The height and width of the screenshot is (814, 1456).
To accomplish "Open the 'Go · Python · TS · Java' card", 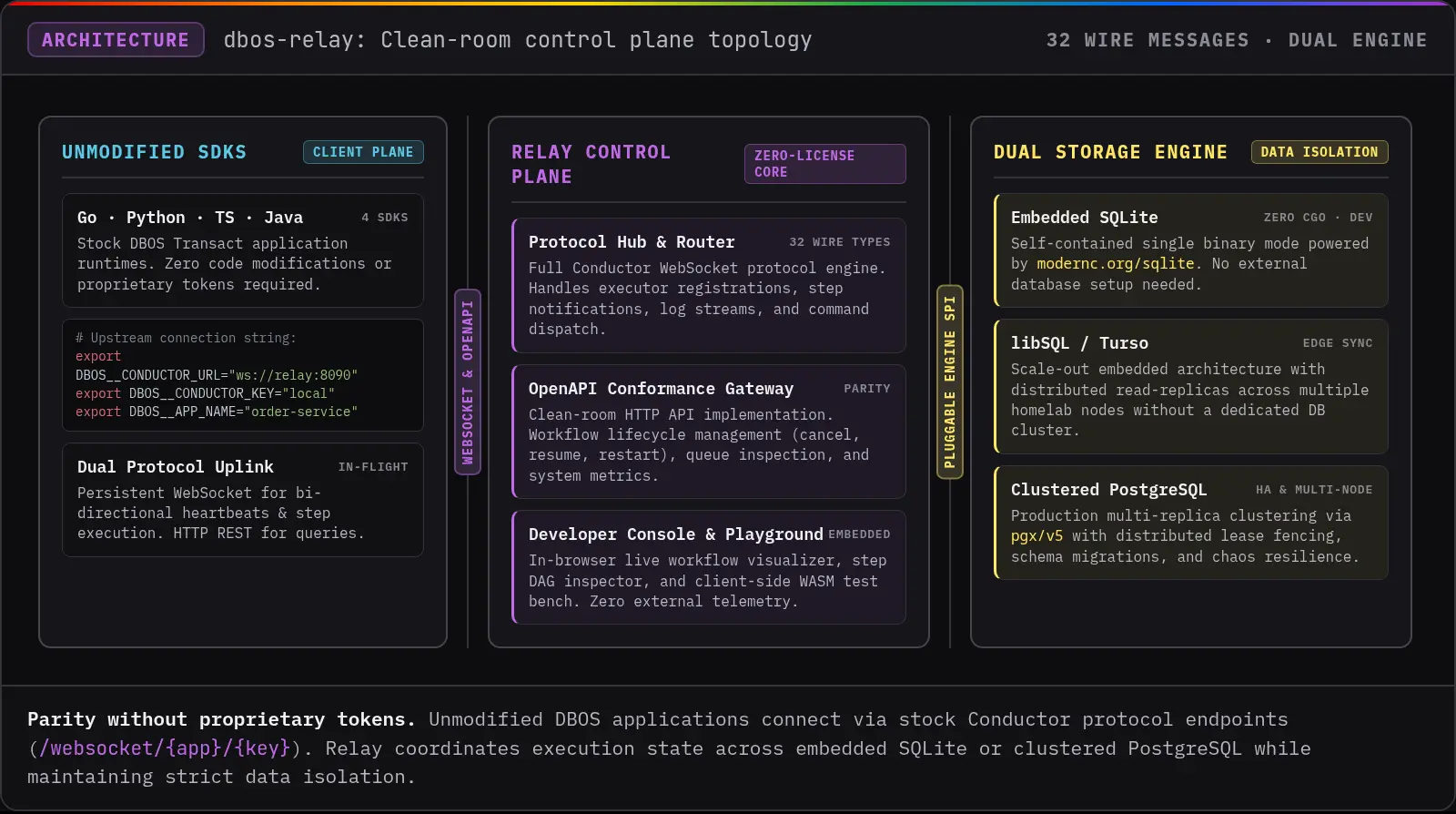I will [243, 250].
